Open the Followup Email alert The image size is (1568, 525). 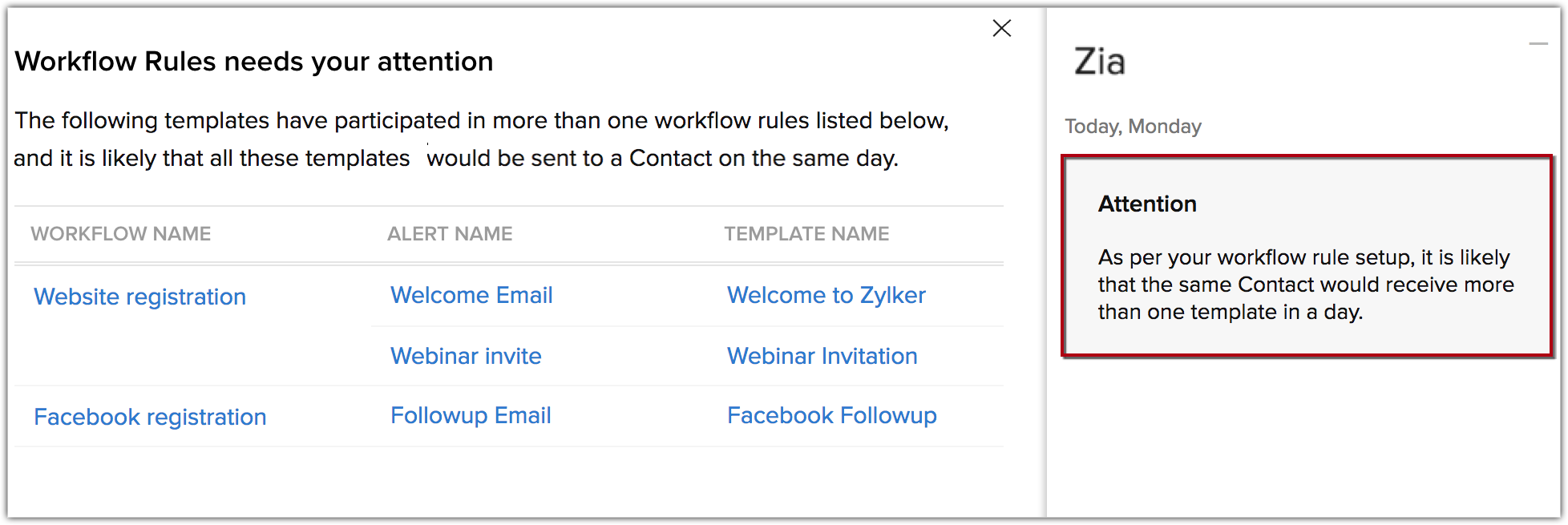pyautogui.click(x=471, y=415)
